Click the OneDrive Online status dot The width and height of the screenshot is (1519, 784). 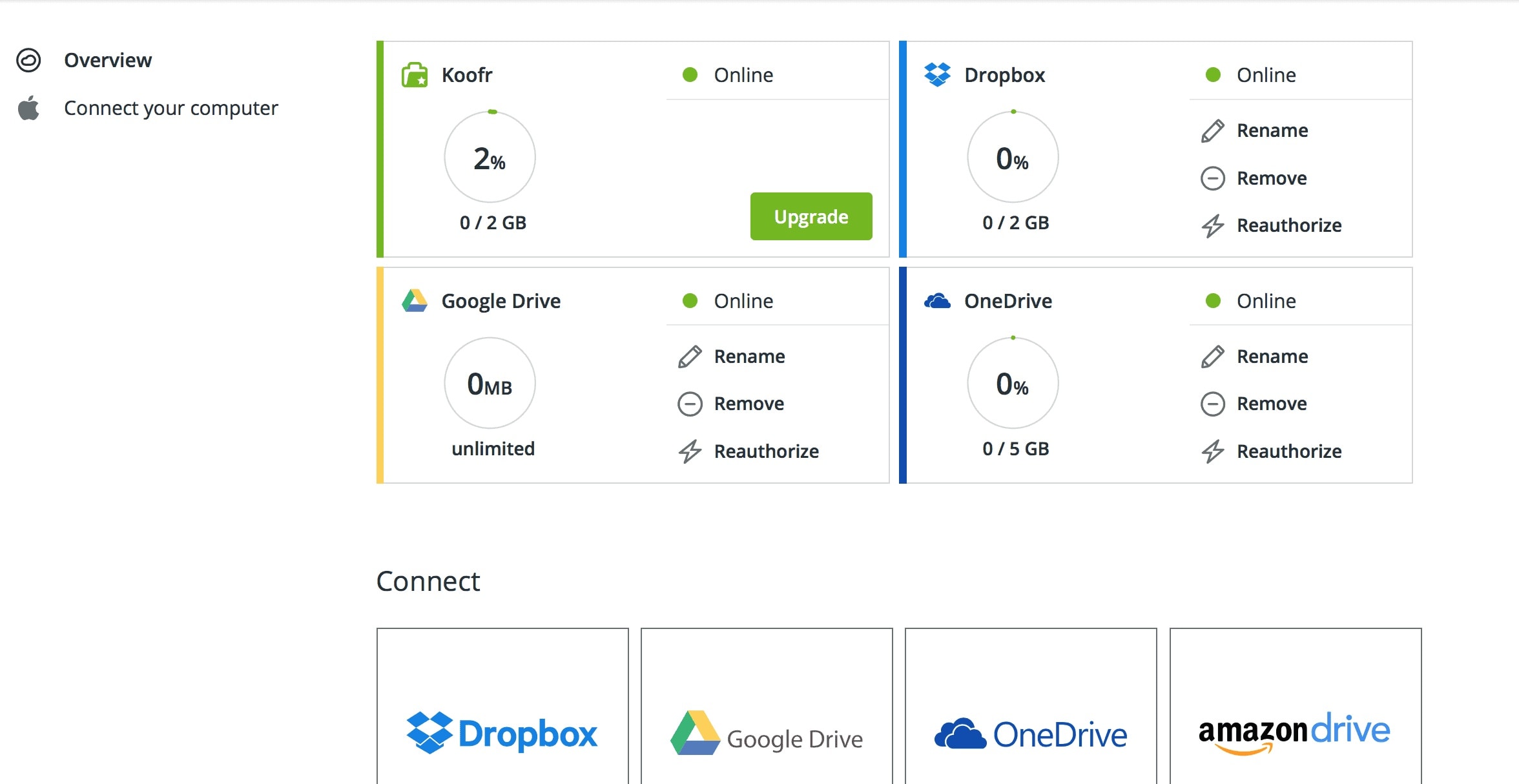tap(1213, 300)
